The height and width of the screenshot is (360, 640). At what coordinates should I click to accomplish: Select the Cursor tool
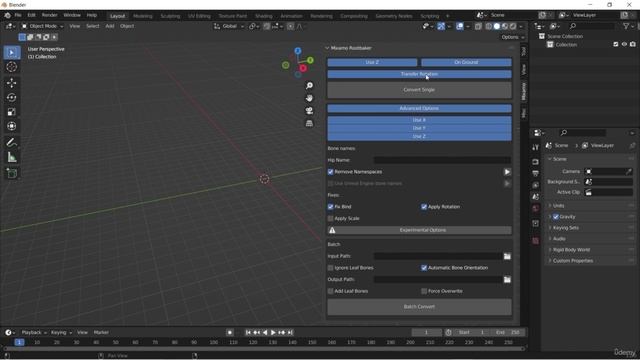(12, 67)
